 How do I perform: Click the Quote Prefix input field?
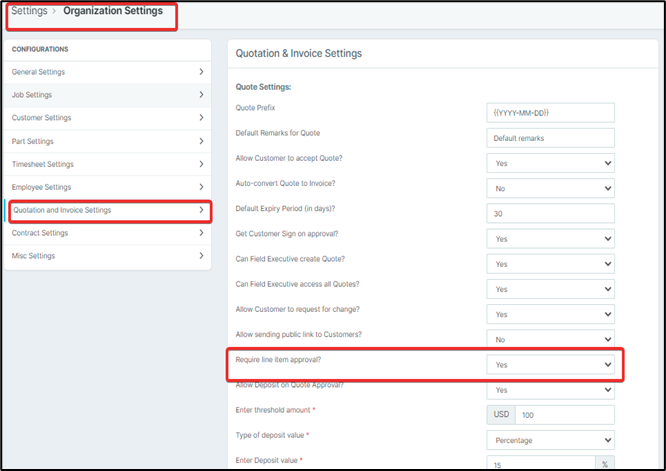tap(550, 112)
